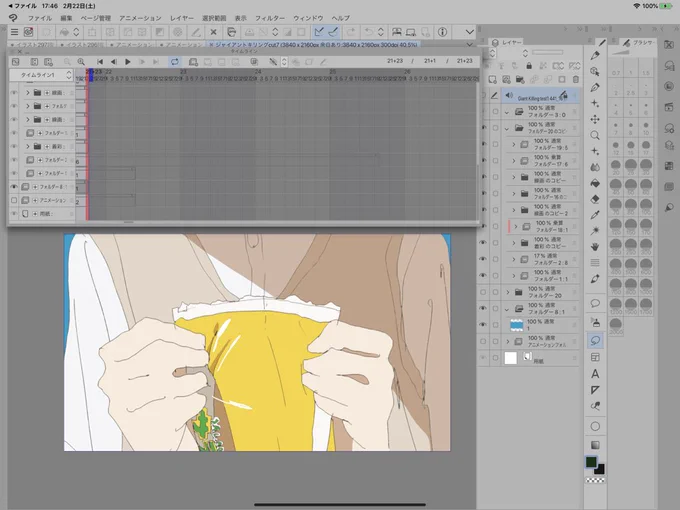Viewport: 680px width, 510px height.
Task: Click the hamburger menu icon in command bar
Action: point(14,32)
